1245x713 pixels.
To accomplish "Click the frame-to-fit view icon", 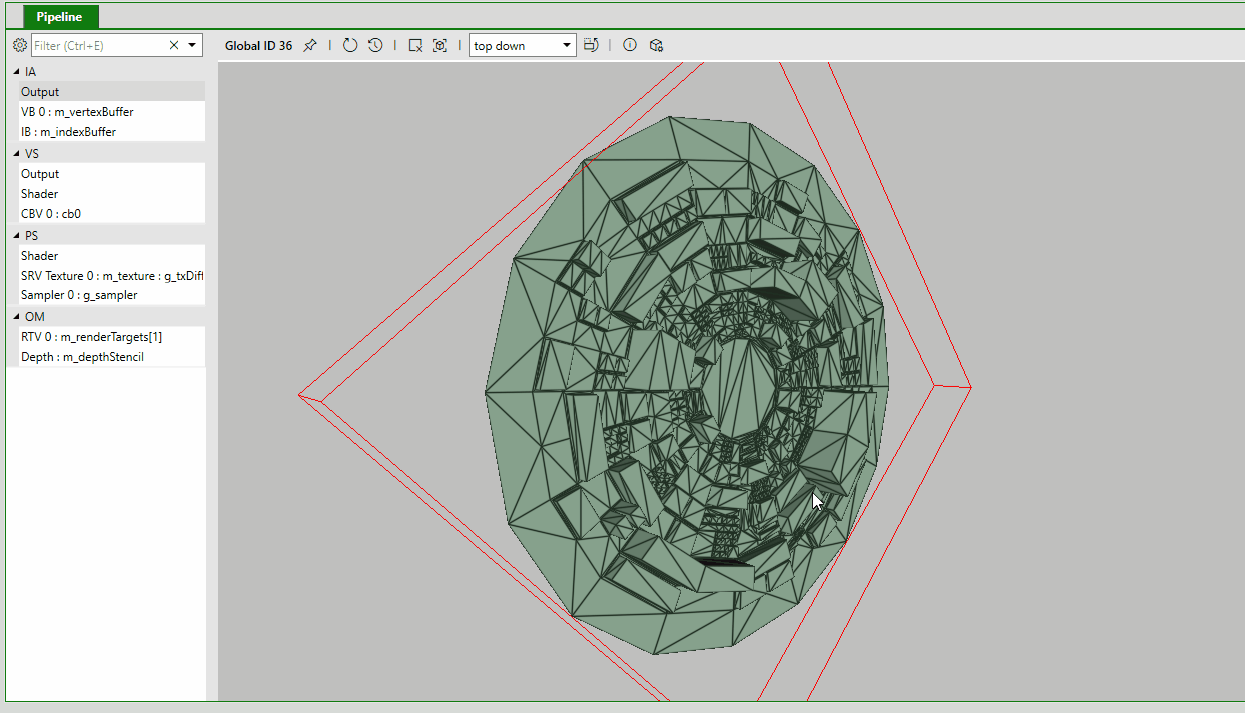I will 439,45.
